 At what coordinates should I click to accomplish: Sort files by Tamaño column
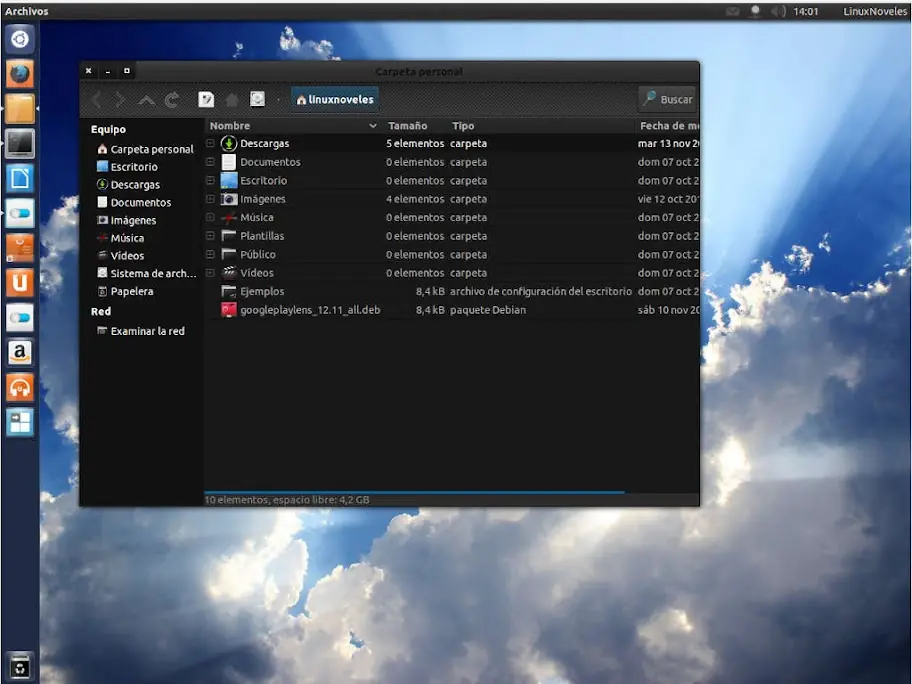[x=408, y=126]
